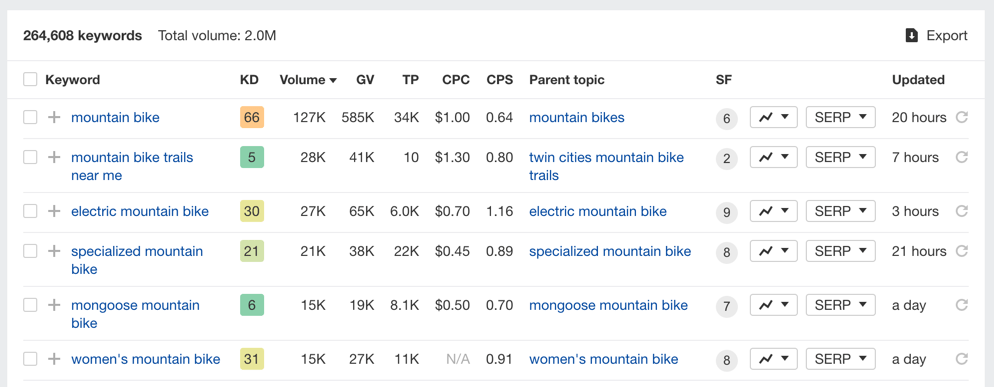Click the orange KD 66 difficulty badge
The height and width of the screenshot is (387, 994).
pos(252,117)
